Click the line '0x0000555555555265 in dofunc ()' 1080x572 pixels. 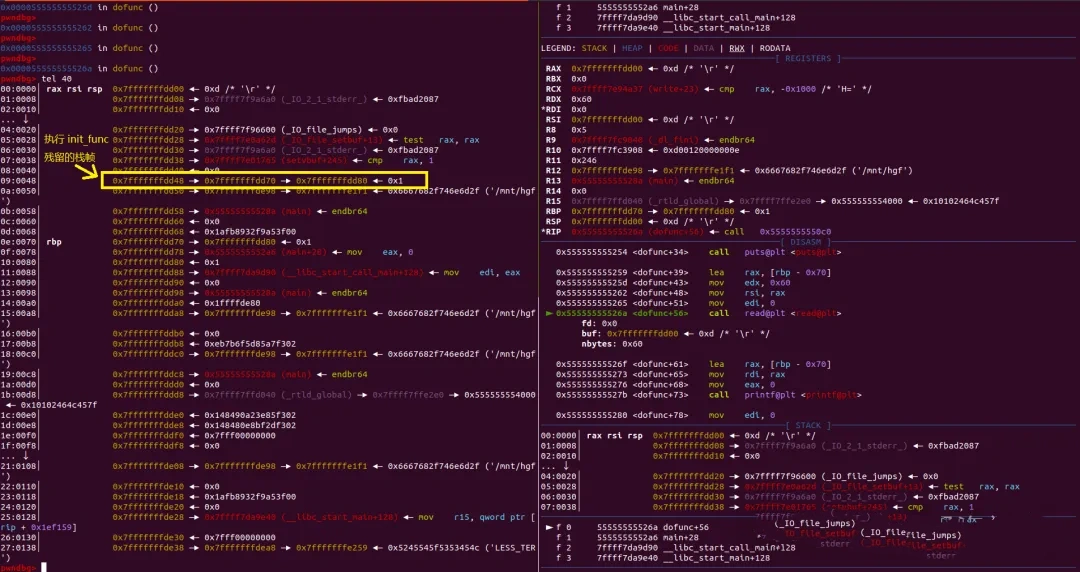(x=79, y=48)
